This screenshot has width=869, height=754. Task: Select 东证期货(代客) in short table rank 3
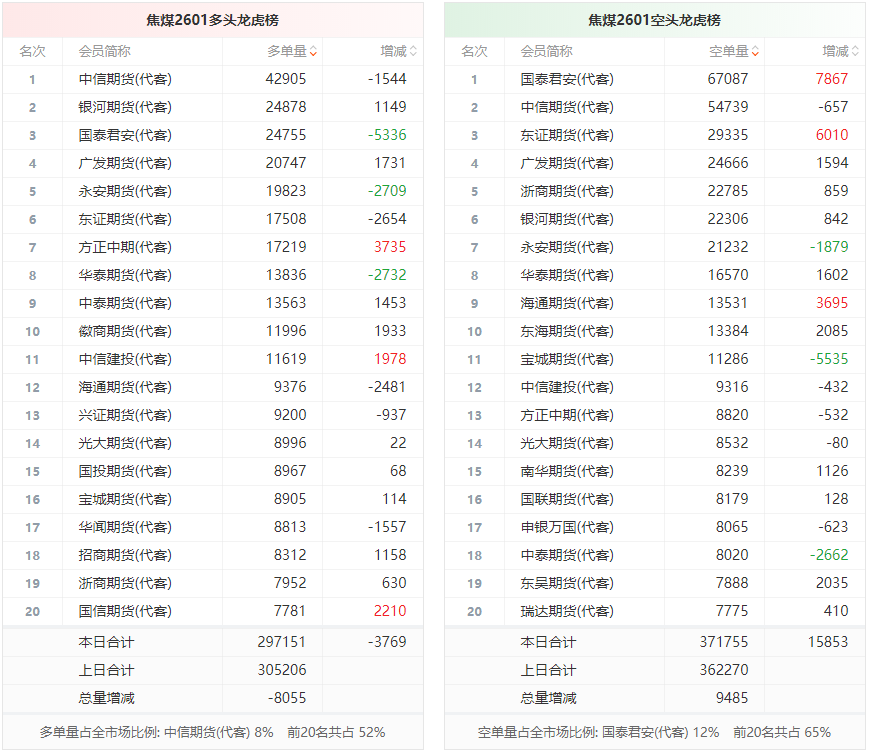tap(567, 135)
